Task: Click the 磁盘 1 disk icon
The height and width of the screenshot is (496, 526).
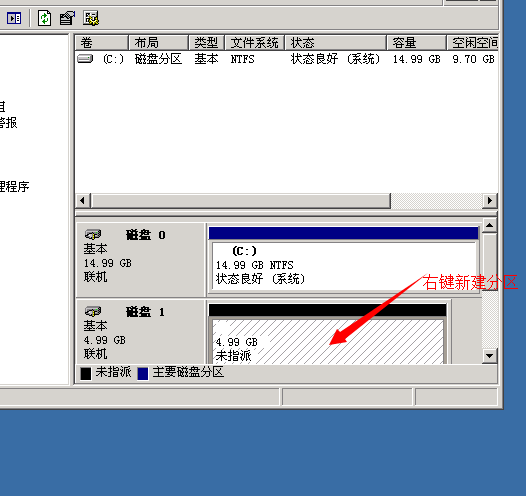Action: pyautogui.click(x=93, y=311)
